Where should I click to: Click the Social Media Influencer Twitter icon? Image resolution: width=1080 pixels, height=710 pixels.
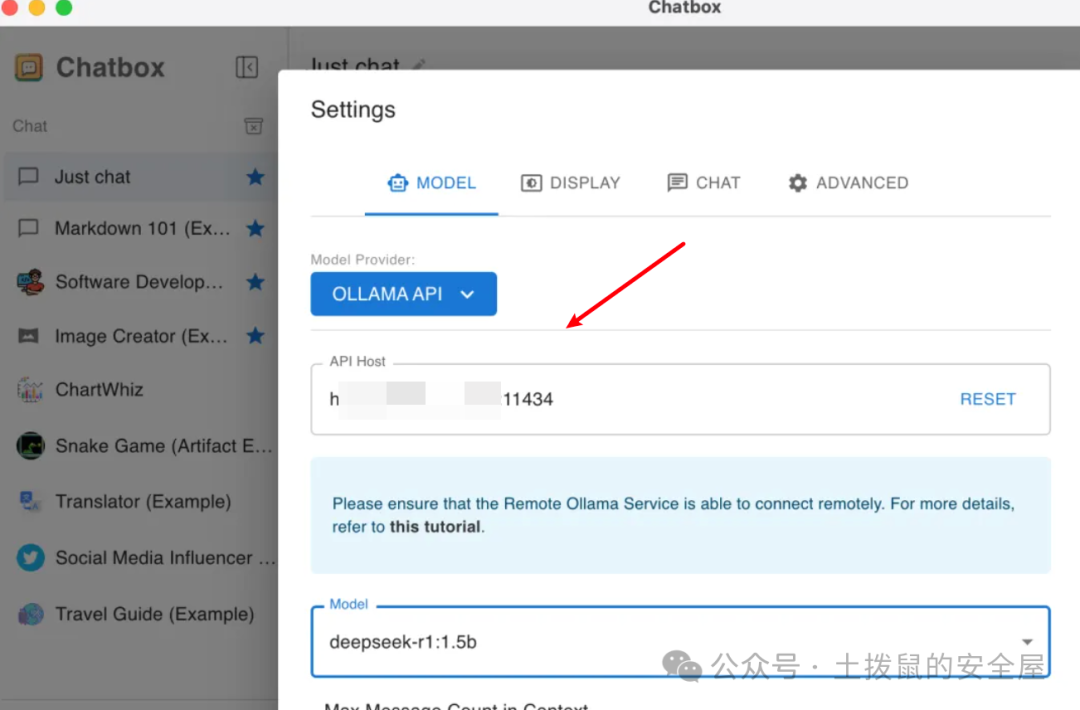click(30, 557)
